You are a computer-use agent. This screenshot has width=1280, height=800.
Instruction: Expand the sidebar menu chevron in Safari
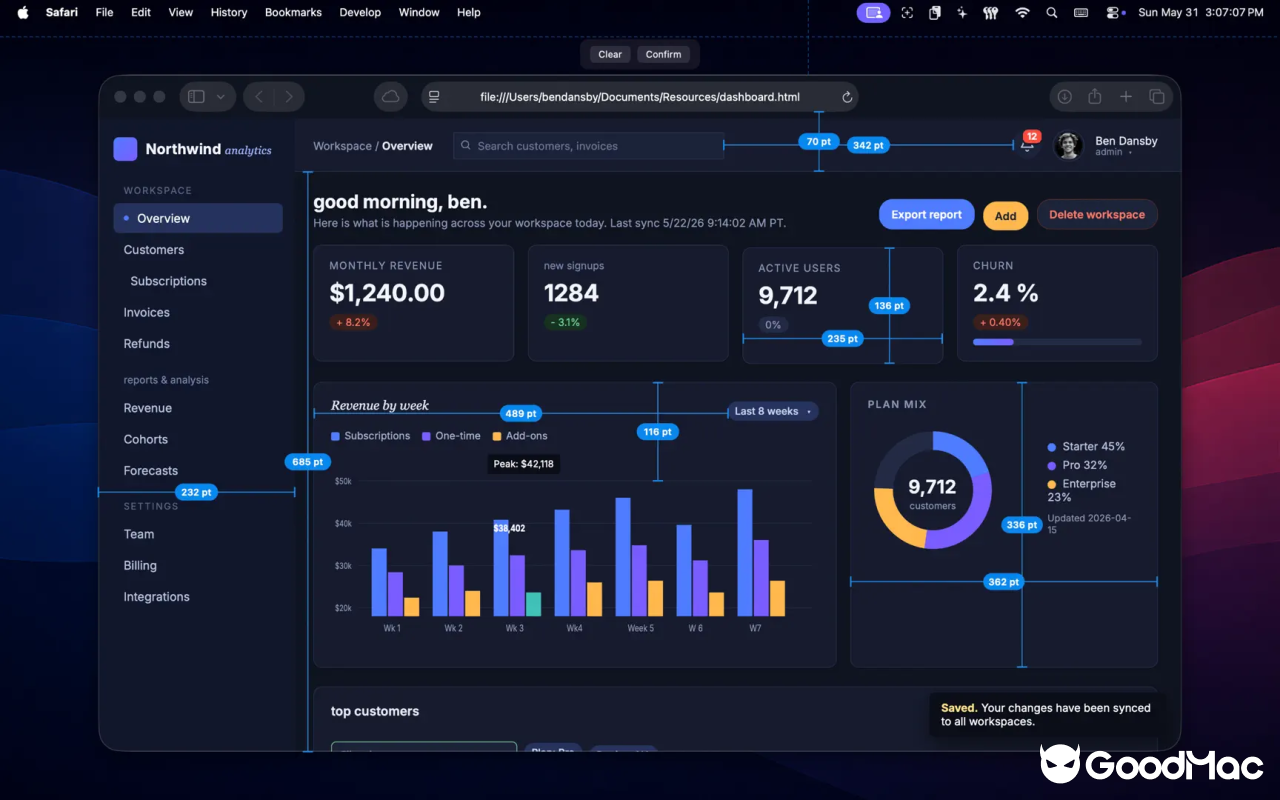point(221,97)
